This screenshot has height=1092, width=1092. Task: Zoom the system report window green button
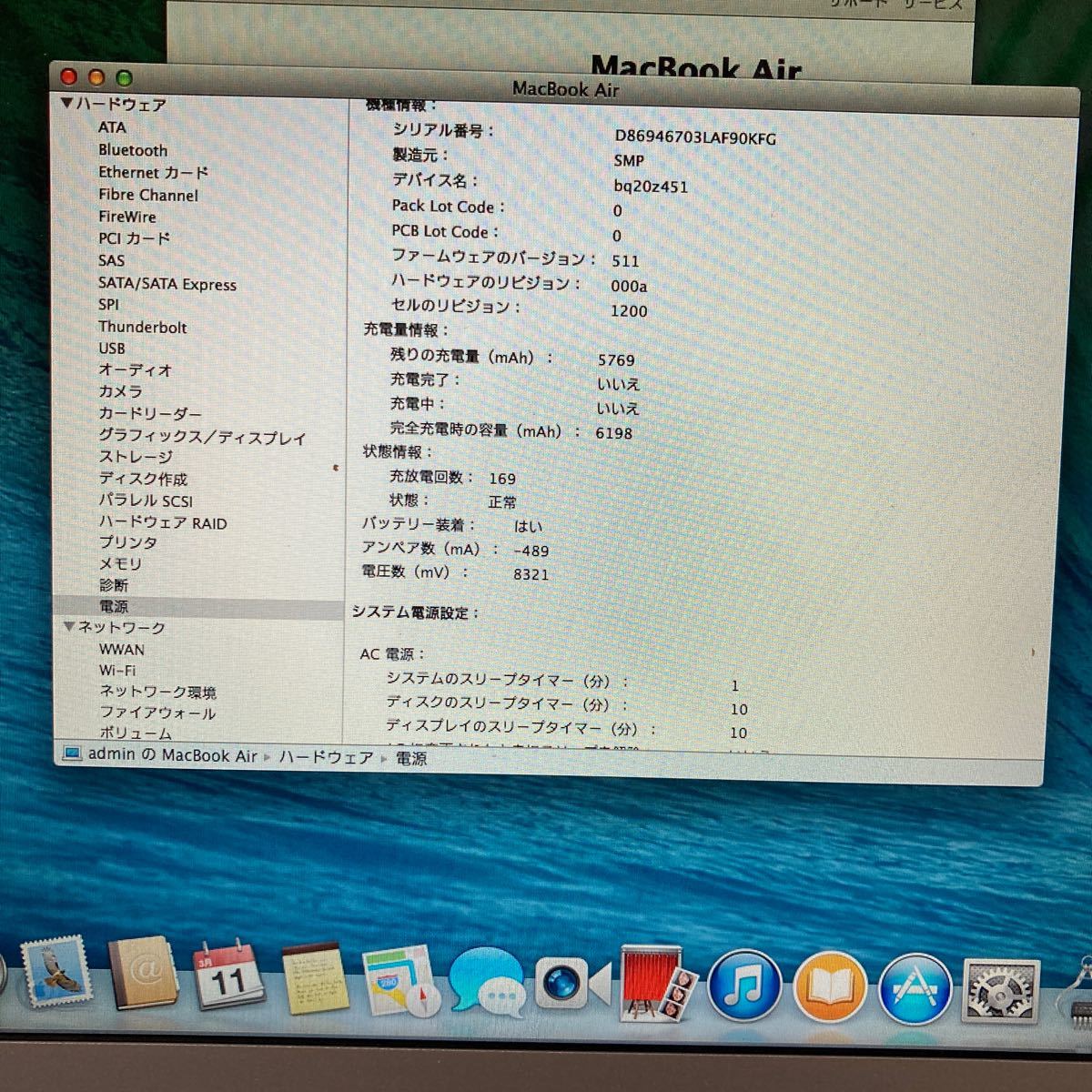125,78
